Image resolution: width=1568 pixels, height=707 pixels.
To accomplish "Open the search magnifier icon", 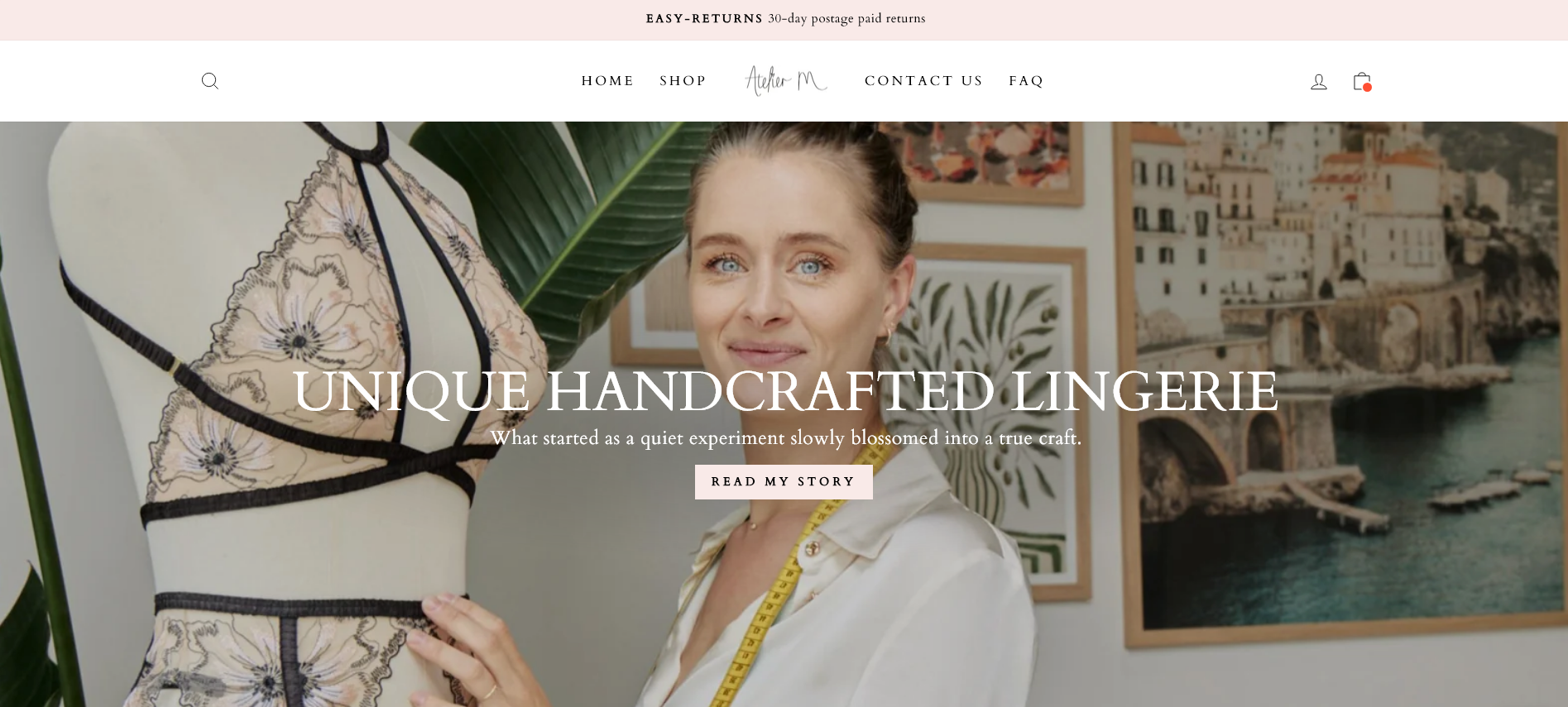I will (x=210, y=81).
